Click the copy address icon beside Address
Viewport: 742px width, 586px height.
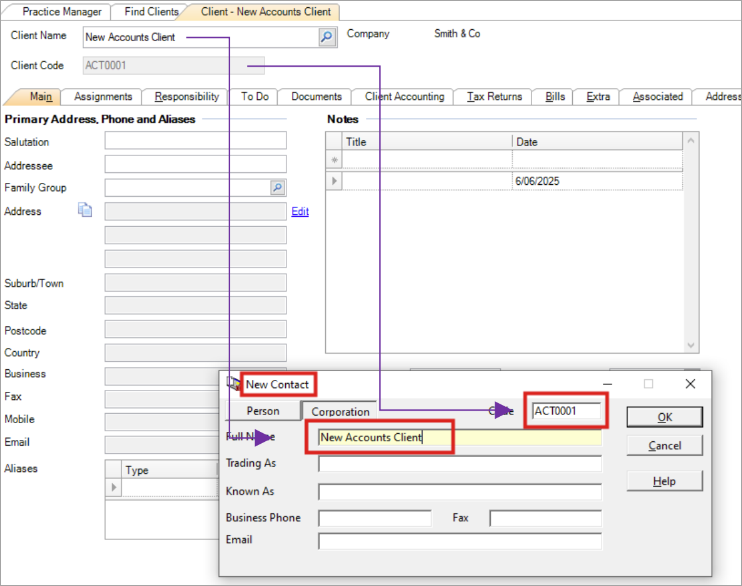(85, 211)
